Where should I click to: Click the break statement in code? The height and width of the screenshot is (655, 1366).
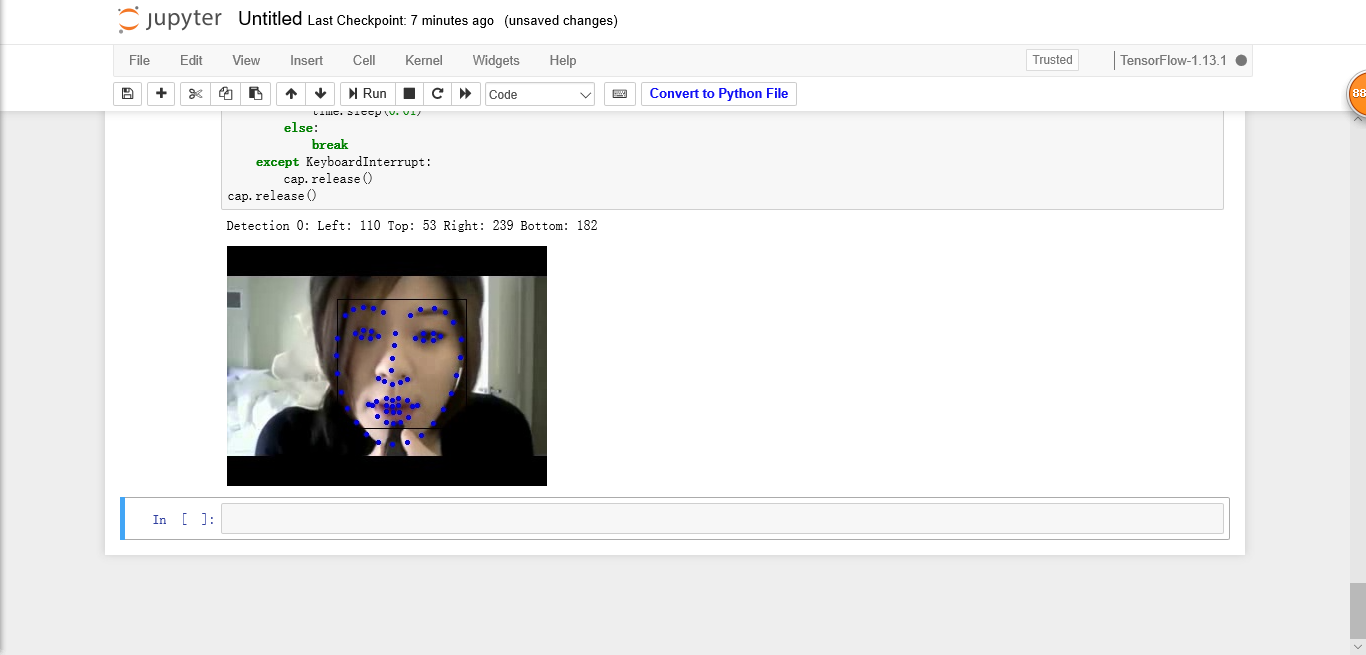click(x=330, y=145)
